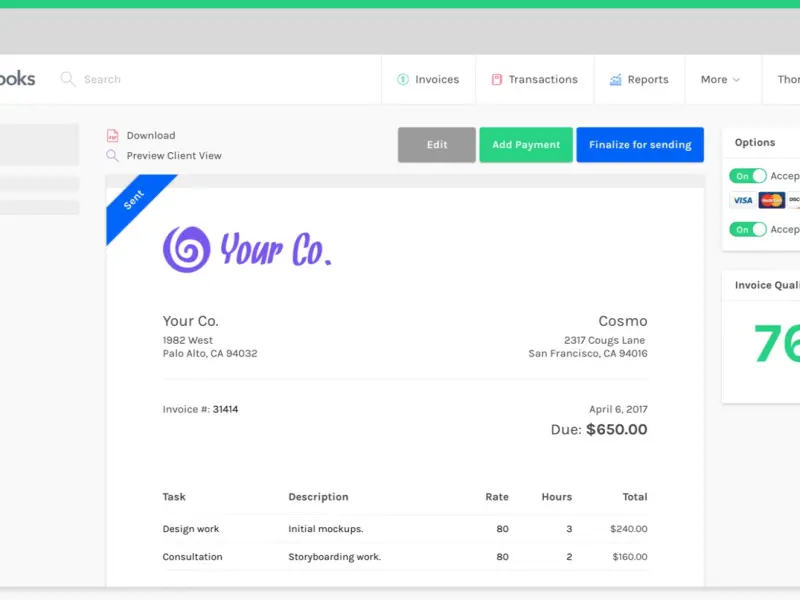The image size is (800, 600).
Task: Open the user account menu at top right
Action: pyautogui.click(x=788, y=80)
